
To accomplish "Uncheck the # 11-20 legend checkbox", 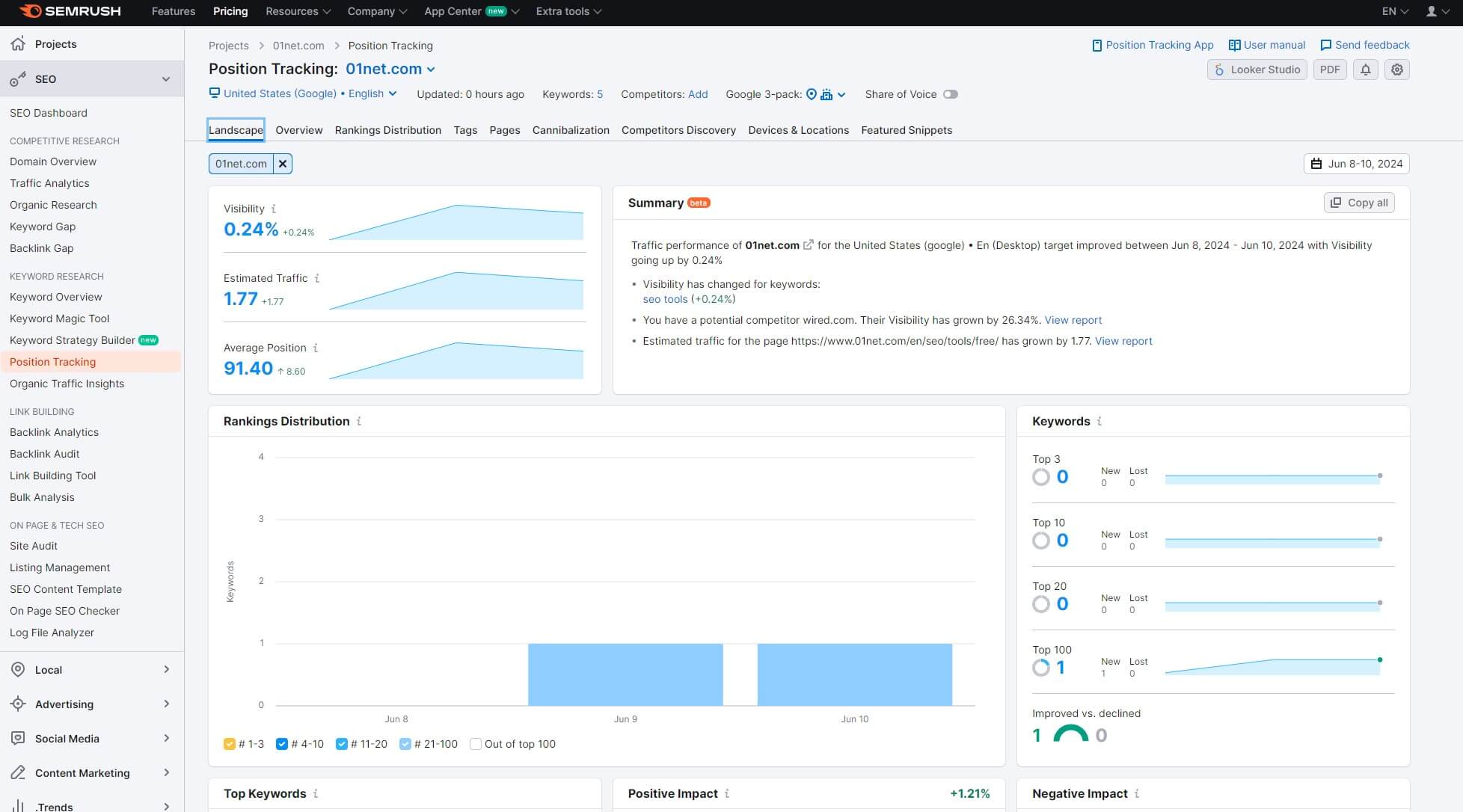I will click(x=342, y=744).
